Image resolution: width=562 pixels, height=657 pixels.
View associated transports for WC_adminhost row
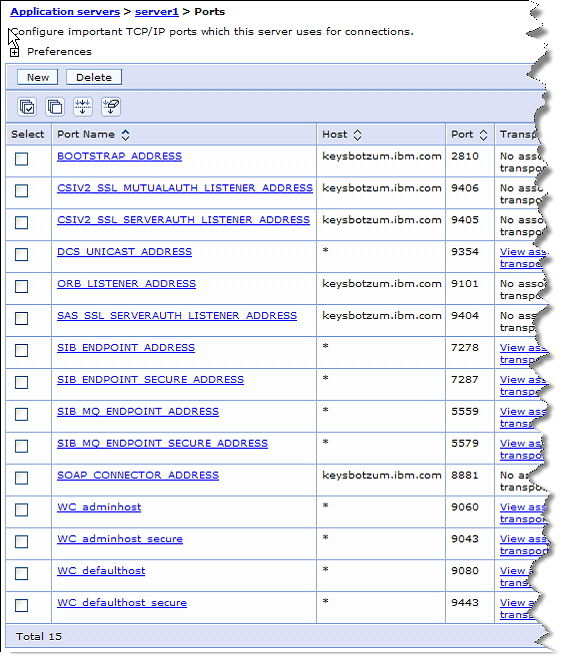tap(522, 513)
